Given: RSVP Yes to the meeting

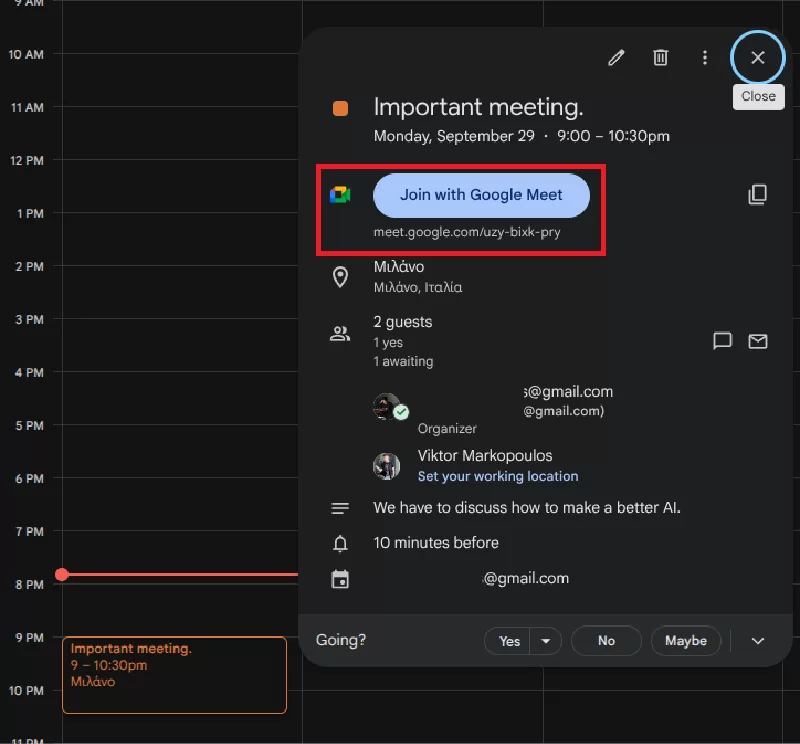Looking at the screenshot, I should [509, 641].
